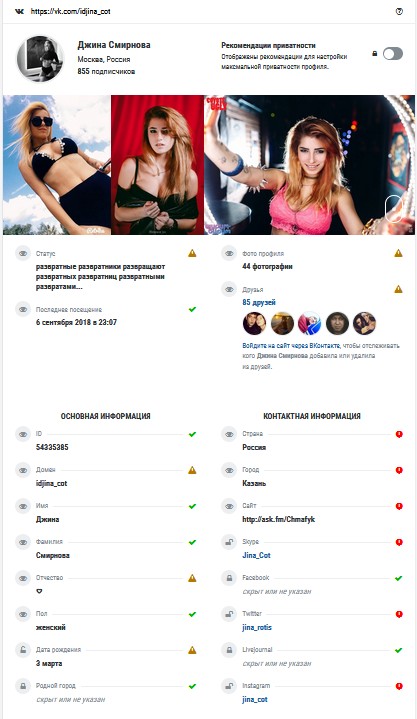This screenshot has height=719, width=417.
Task: Open the jina_rotis Twitter link
Action: 257,627
